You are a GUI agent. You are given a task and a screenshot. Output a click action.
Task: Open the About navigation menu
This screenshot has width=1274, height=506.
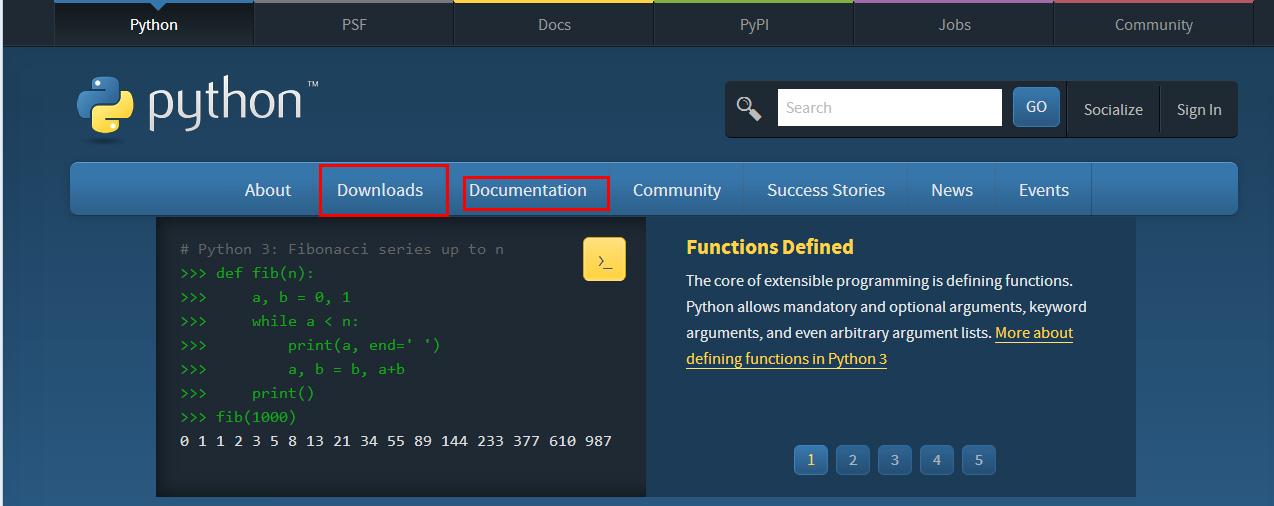tap(268, 190)
